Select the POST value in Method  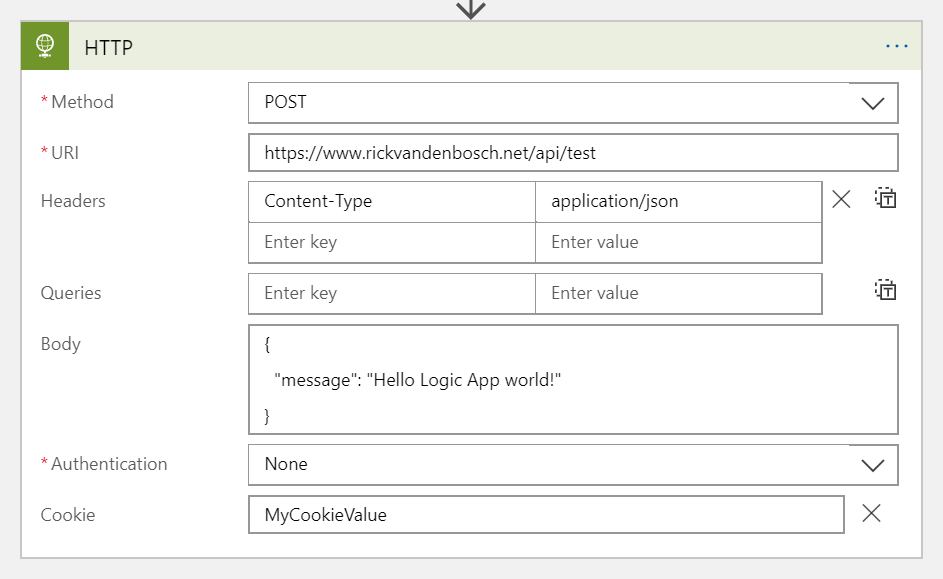pyautogui.click(x=286, y=102)
